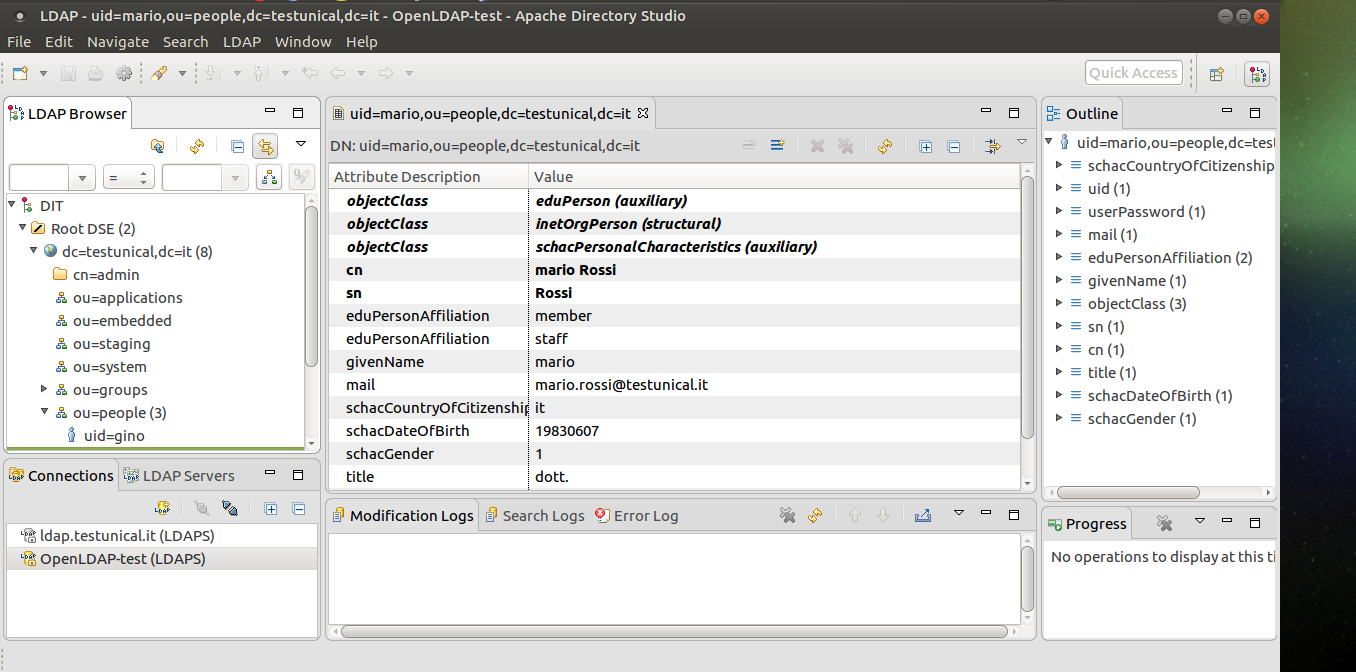The height and width of the screenshot is (672, 1356).
Task: Toggle the quick search subtree scope button
Action: [x=268, y=178]
